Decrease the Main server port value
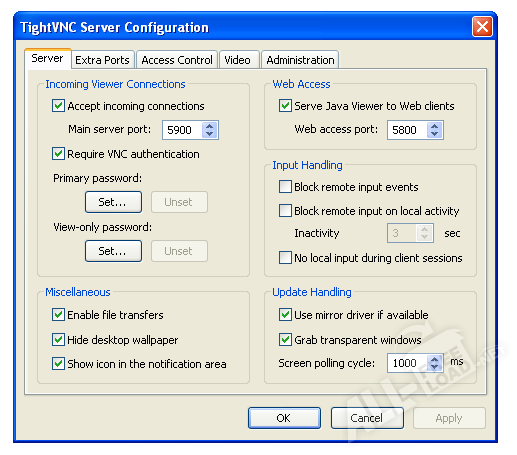The width and height of the screenshot is (517, 455). [x=209, y=134]
